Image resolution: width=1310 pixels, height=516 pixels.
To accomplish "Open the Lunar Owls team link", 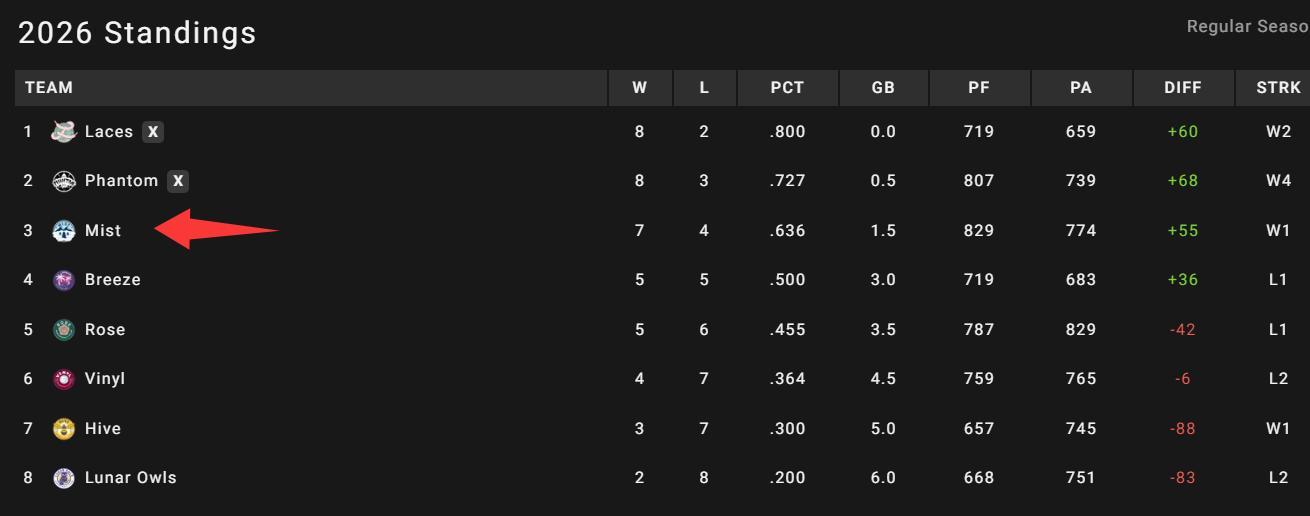I will [130, 478].
